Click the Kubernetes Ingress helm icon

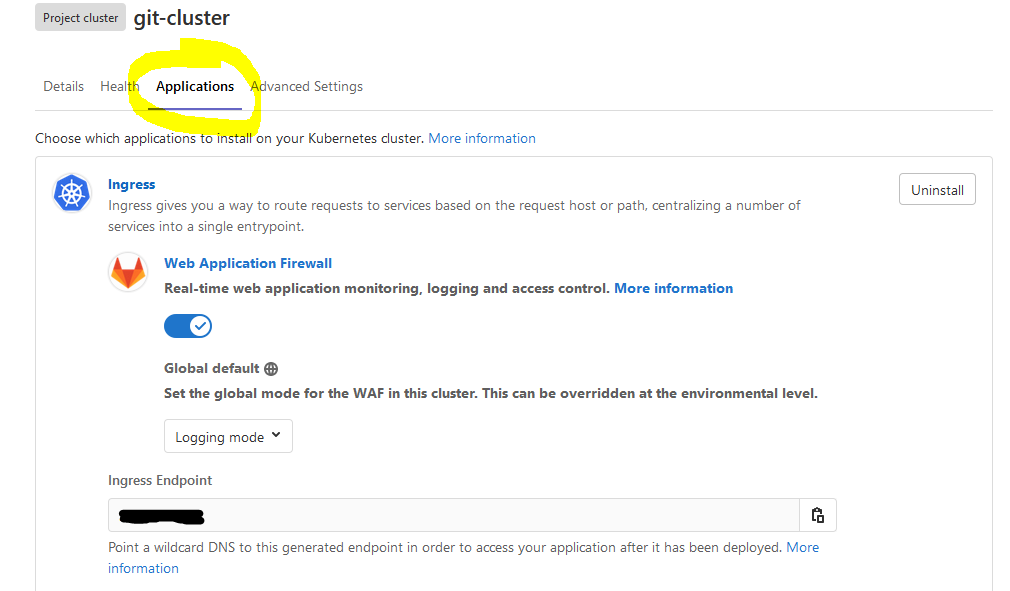click(71, 192)
